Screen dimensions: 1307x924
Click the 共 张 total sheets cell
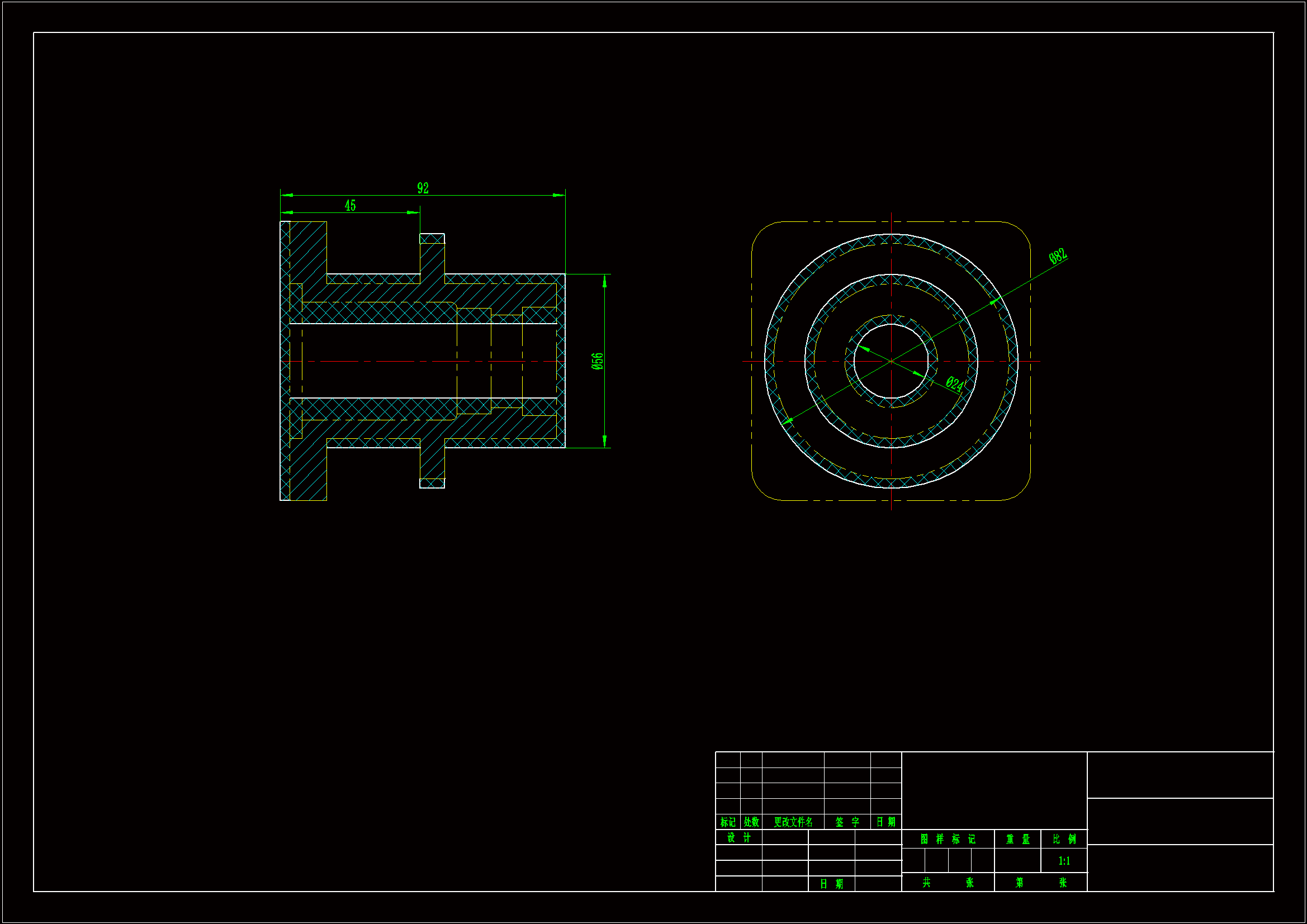(x=948, y=883)
